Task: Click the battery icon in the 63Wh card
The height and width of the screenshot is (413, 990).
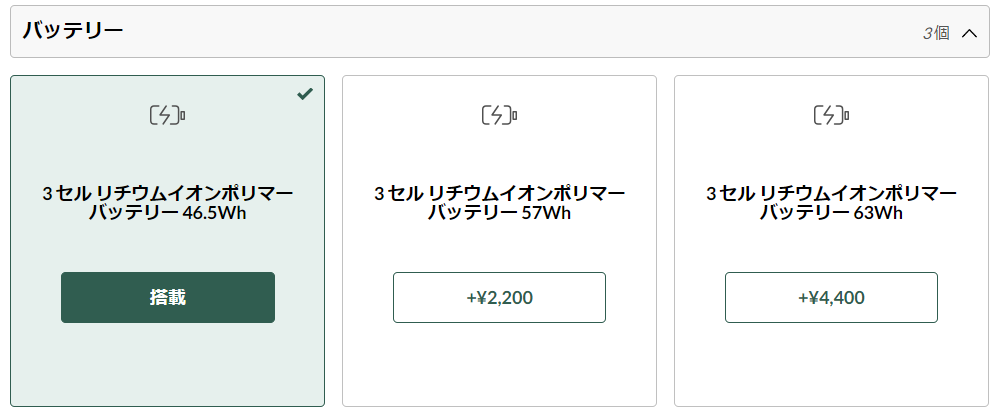Action: pos(832,115)
